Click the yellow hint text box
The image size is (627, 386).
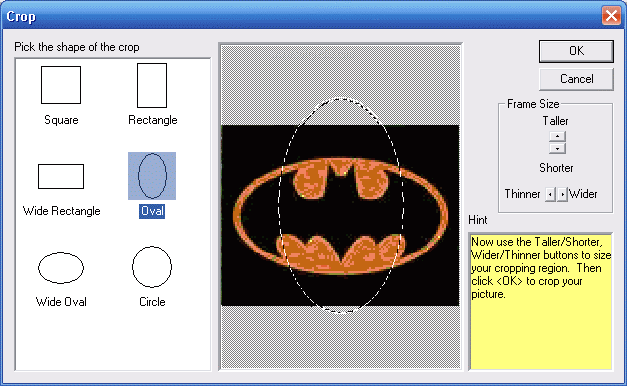tap(541, 301)
